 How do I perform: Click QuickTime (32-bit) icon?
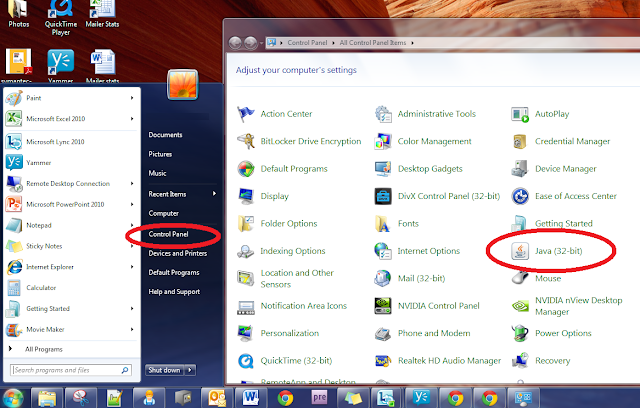(246, 360)
